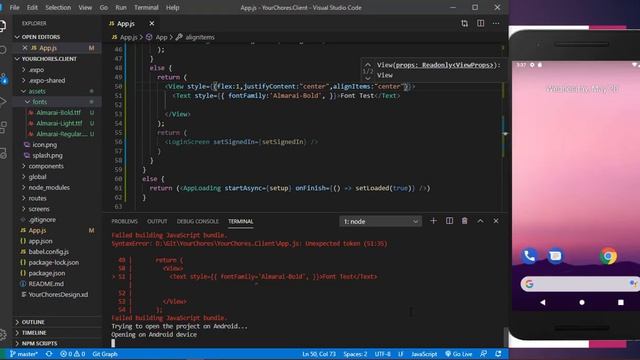The height and width of the screenshot is (360, 640).
Task: Expand the Outline section
Action: (x=57, y=322)
